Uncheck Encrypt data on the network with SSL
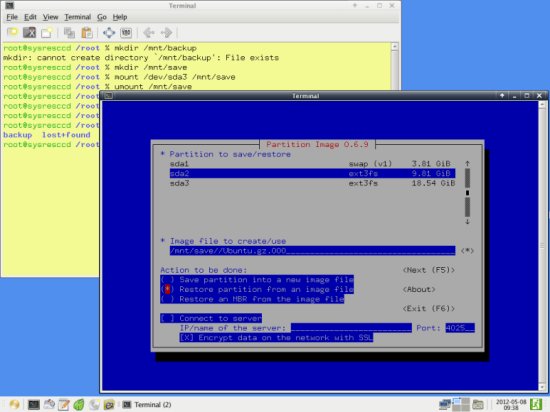 coord(276,338)
